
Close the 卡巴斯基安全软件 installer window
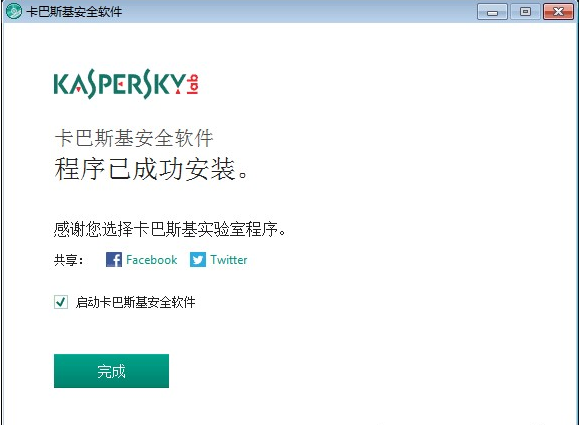(x=558, y=12)
